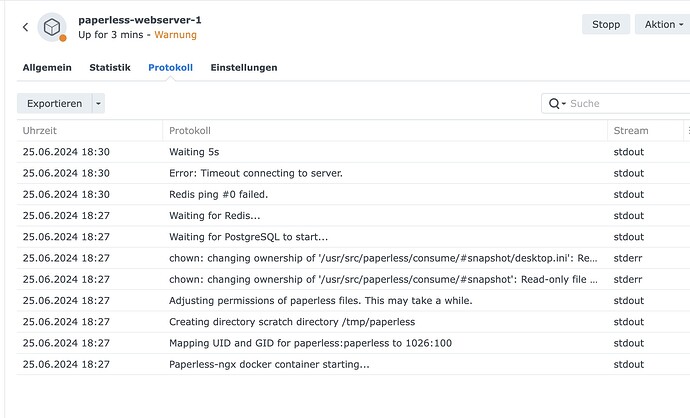The image size is (690, 418).
Task: Click the Protokoll column header
Action: point(385,131)
